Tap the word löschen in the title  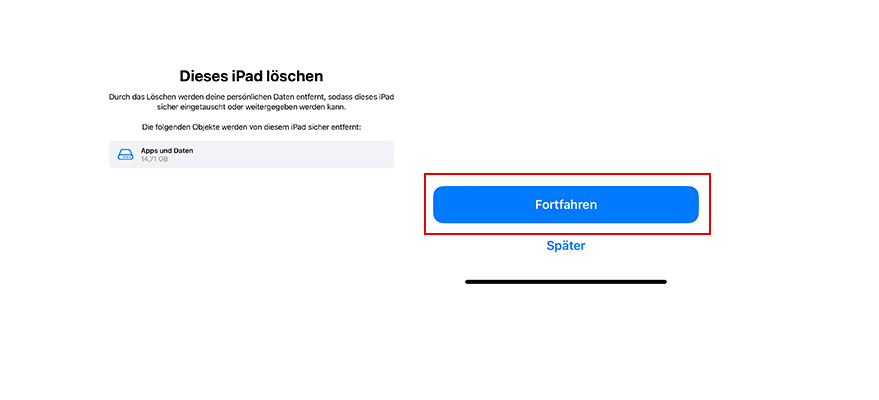point(296,76)
